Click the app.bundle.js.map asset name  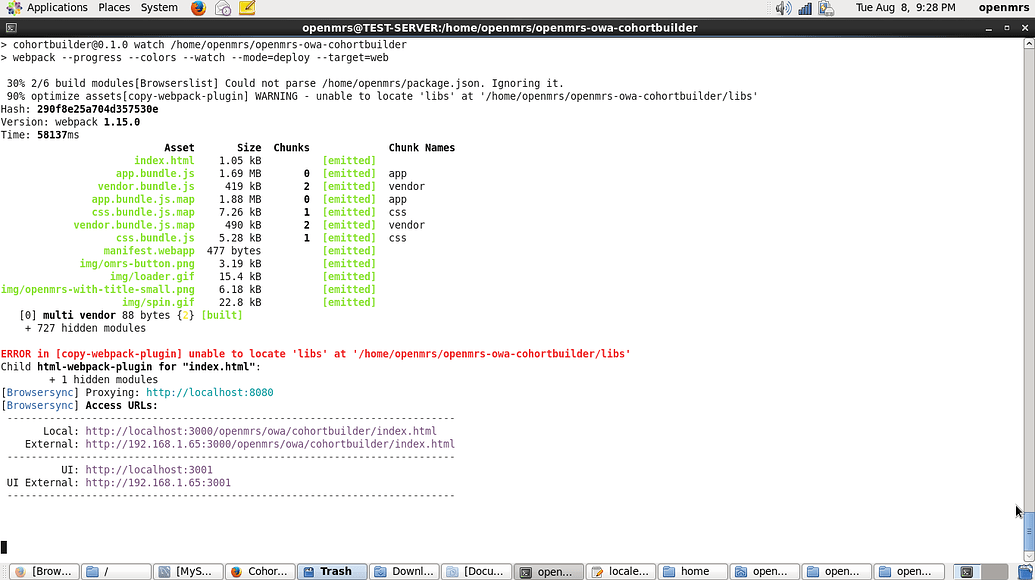pos(143,199)
